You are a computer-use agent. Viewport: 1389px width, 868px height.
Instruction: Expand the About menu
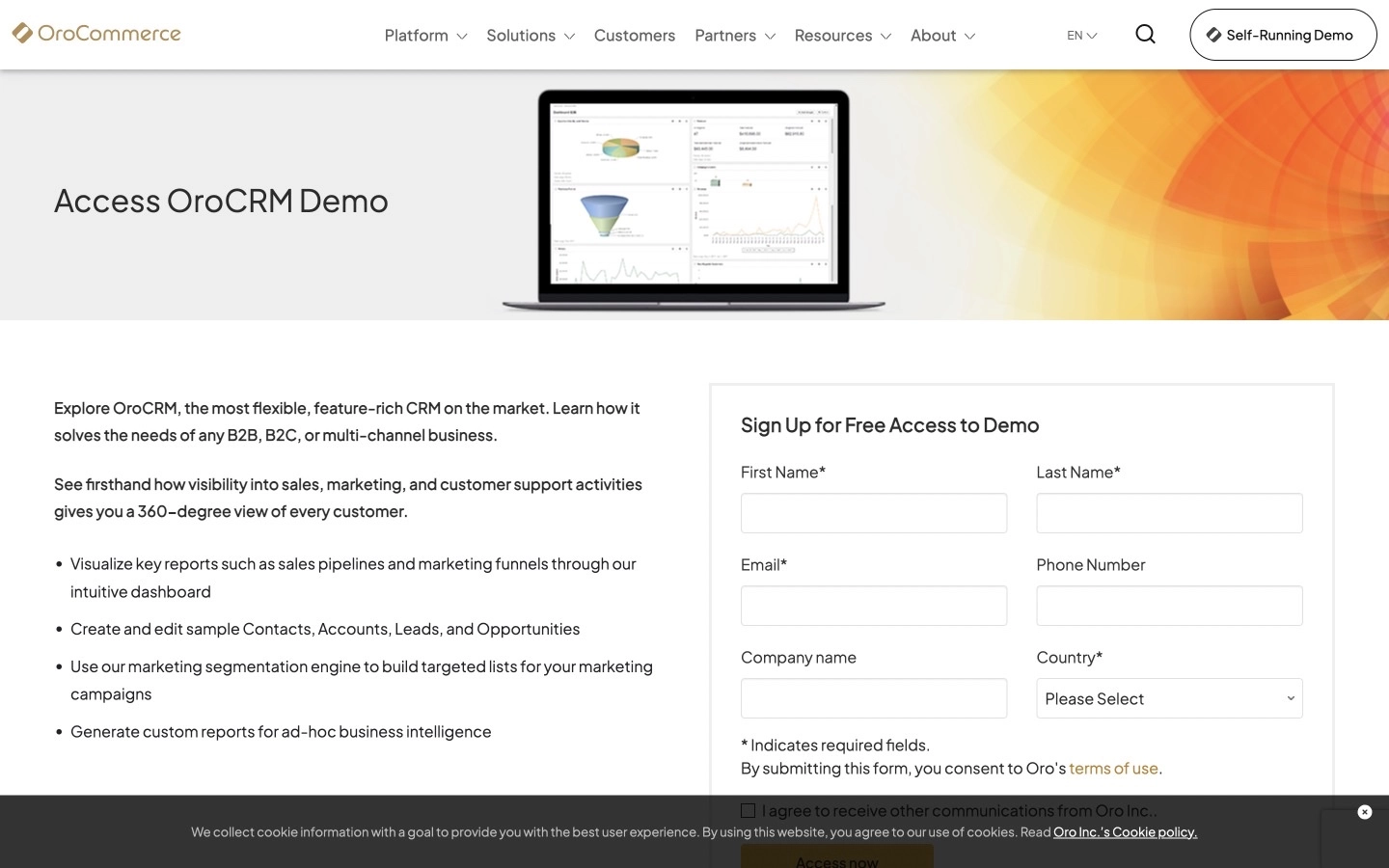942,36
